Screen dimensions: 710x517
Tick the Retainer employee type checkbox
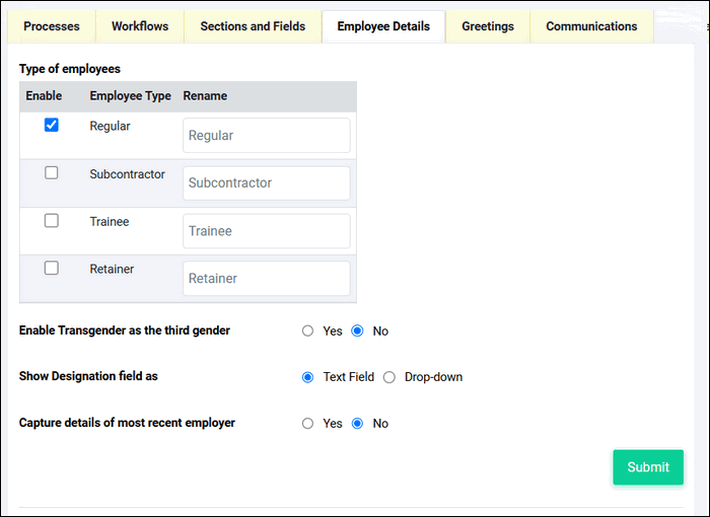click(51, 268)
